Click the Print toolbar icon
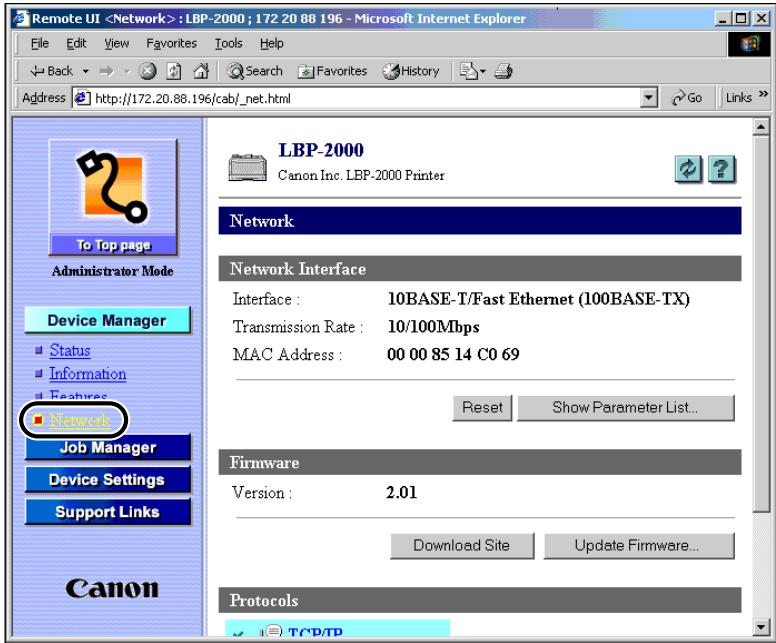This screenshot has height=643, width=776. coord(504,71)
